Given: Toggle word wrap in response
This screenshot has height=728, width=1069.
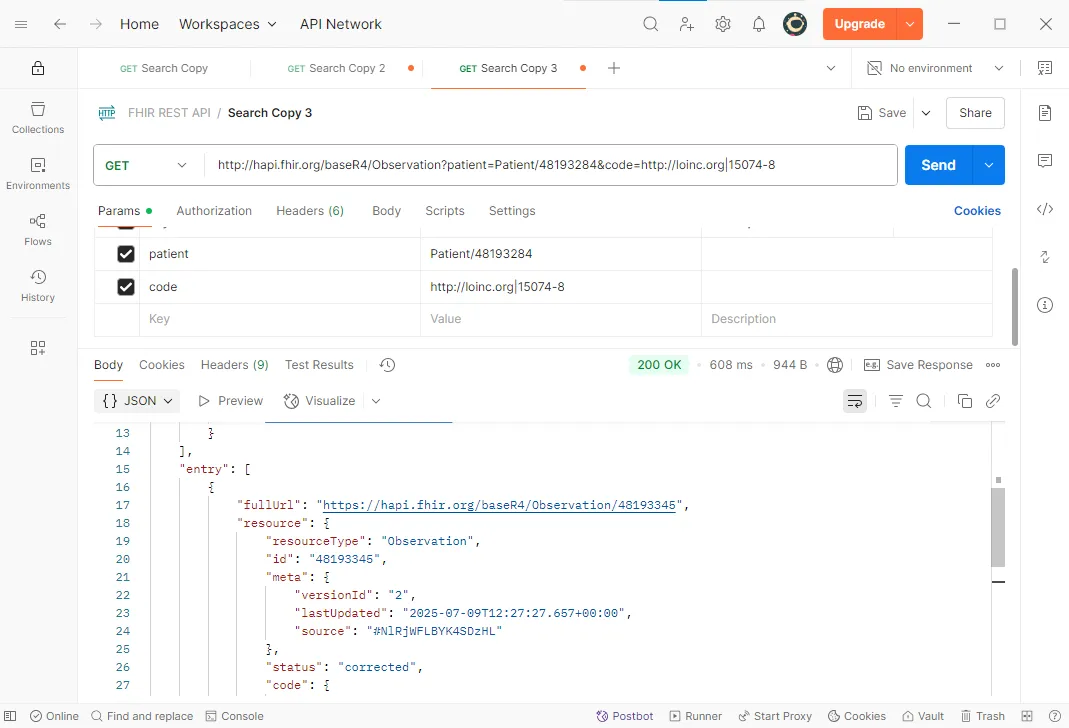Looking at the screenshot, I should (x=855, y=401).
